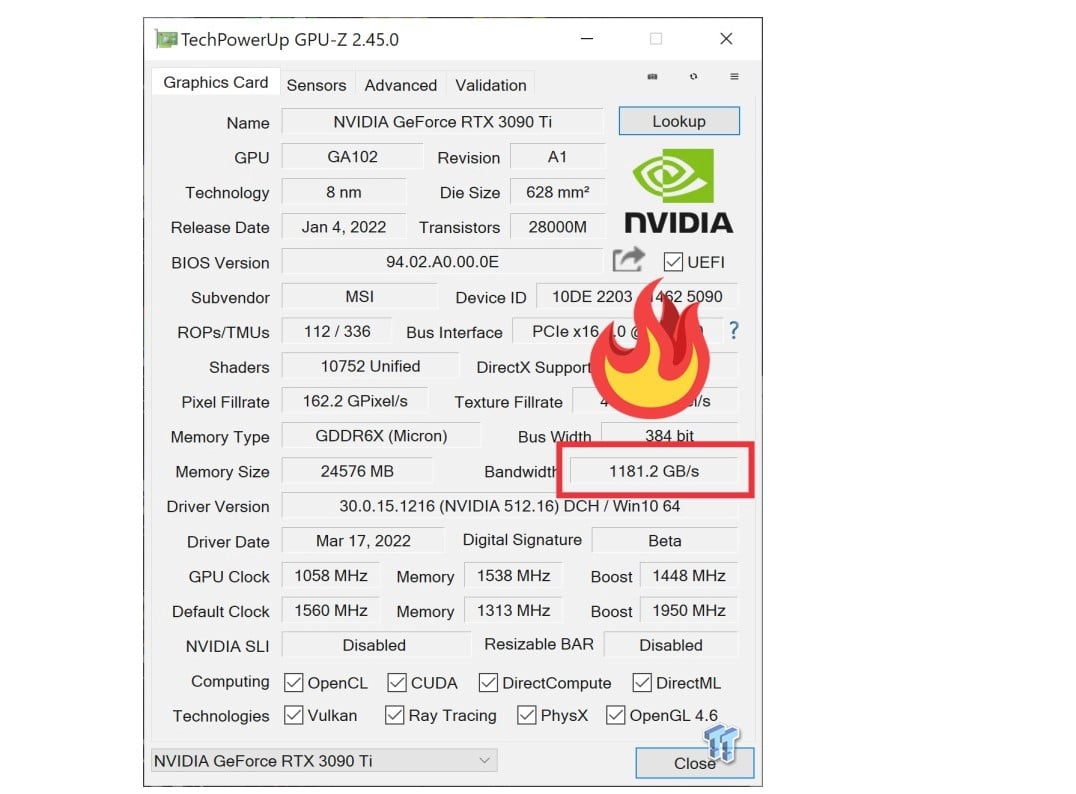Viewport: 1076px width, 794px height.
Task: Click the GPU-Z app icon in the title bar
Action: coord(165,40)
